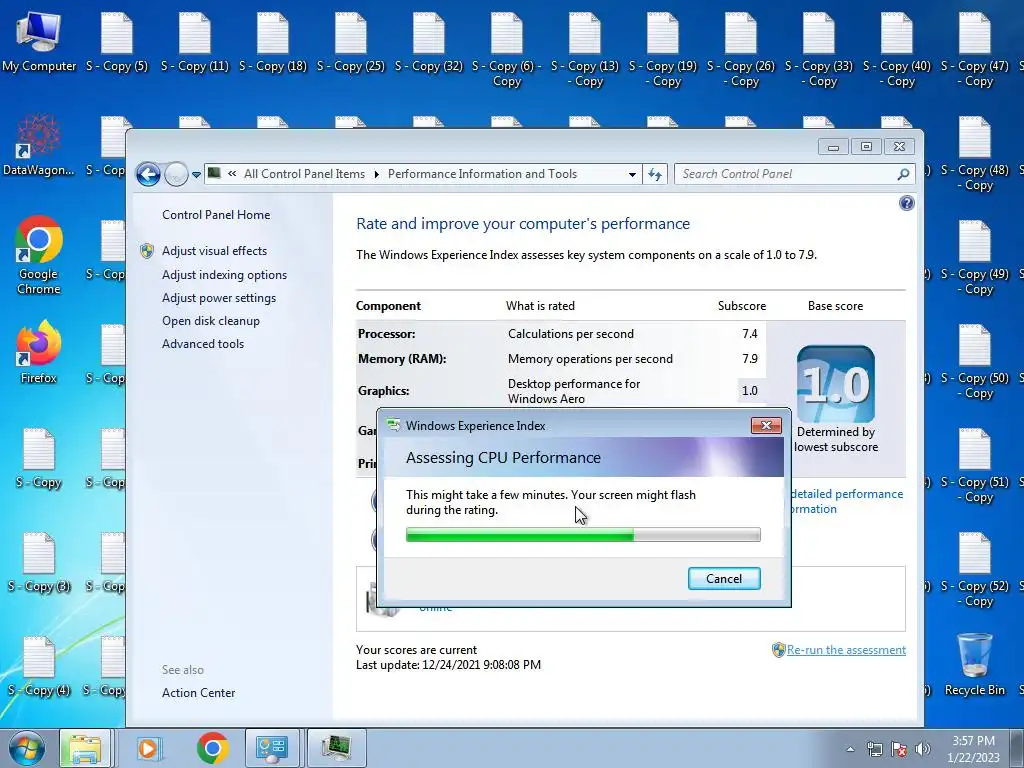Viewport: 1024px width, 768px height.
Task: Select the S - Copy (3) file
Action: 39,562
